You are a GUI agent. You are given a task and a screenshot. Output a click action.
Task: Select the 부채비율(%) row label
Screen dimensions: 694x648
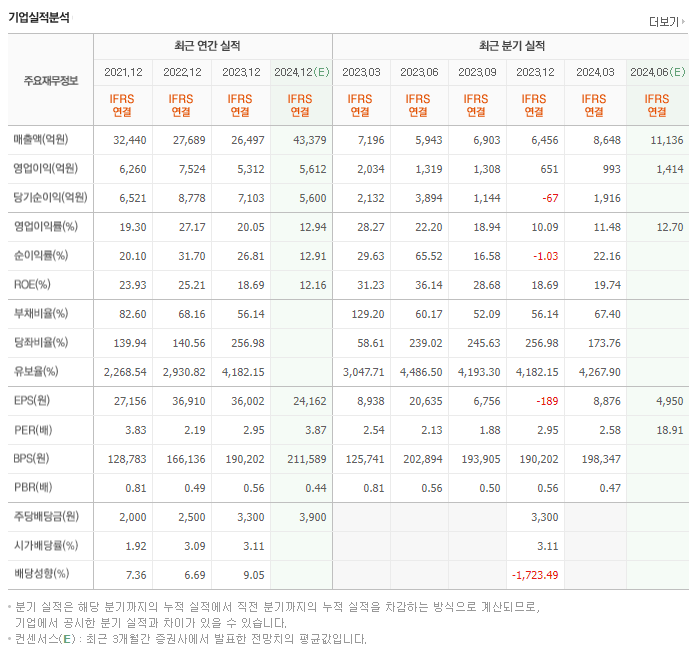point(41,313)
